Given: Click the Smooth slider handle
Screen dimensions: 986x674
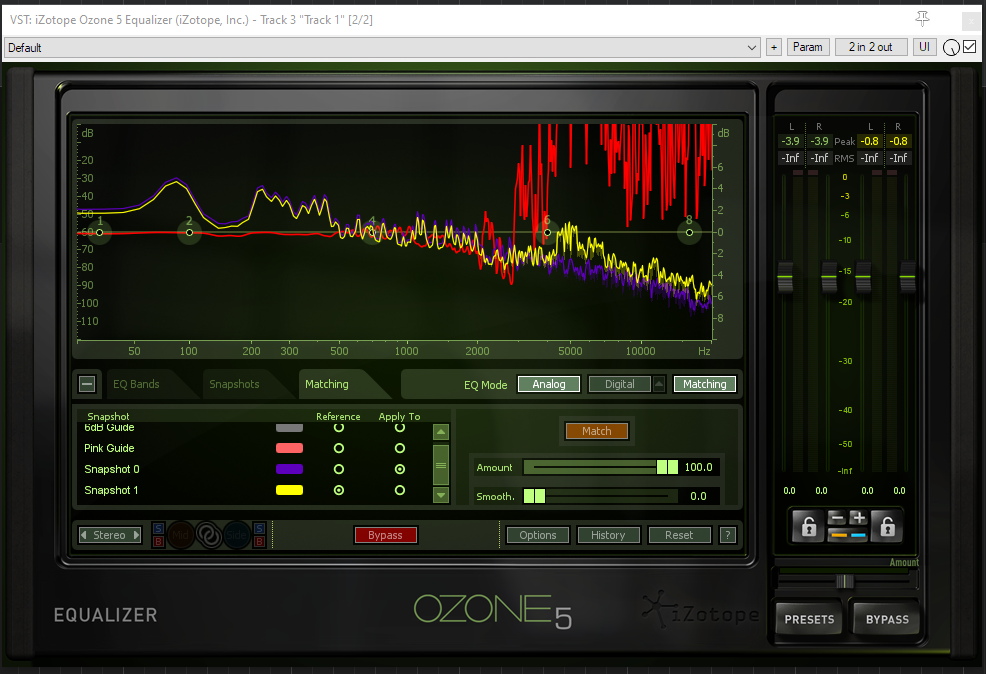Looking at the screenshot, I should click(x=535, y=496).
